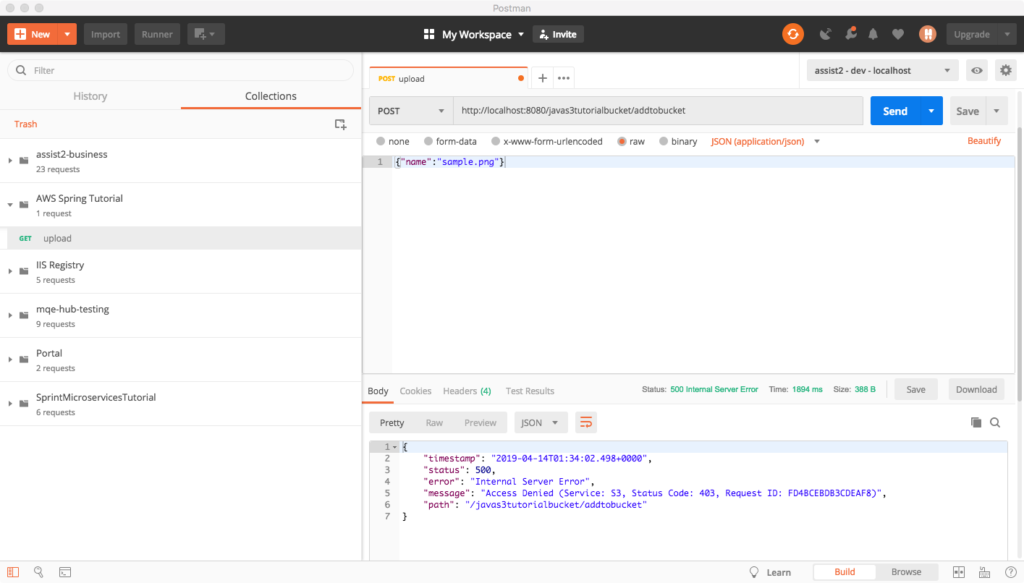Click the collections Filter search field

tap(180, 71)
